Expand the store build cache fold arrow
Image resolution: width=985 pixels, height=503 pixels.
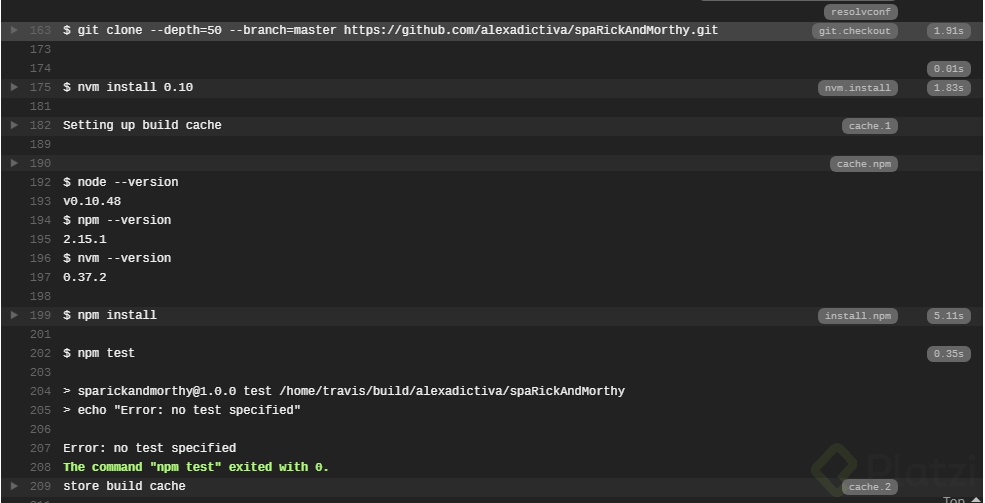(14, 486)
